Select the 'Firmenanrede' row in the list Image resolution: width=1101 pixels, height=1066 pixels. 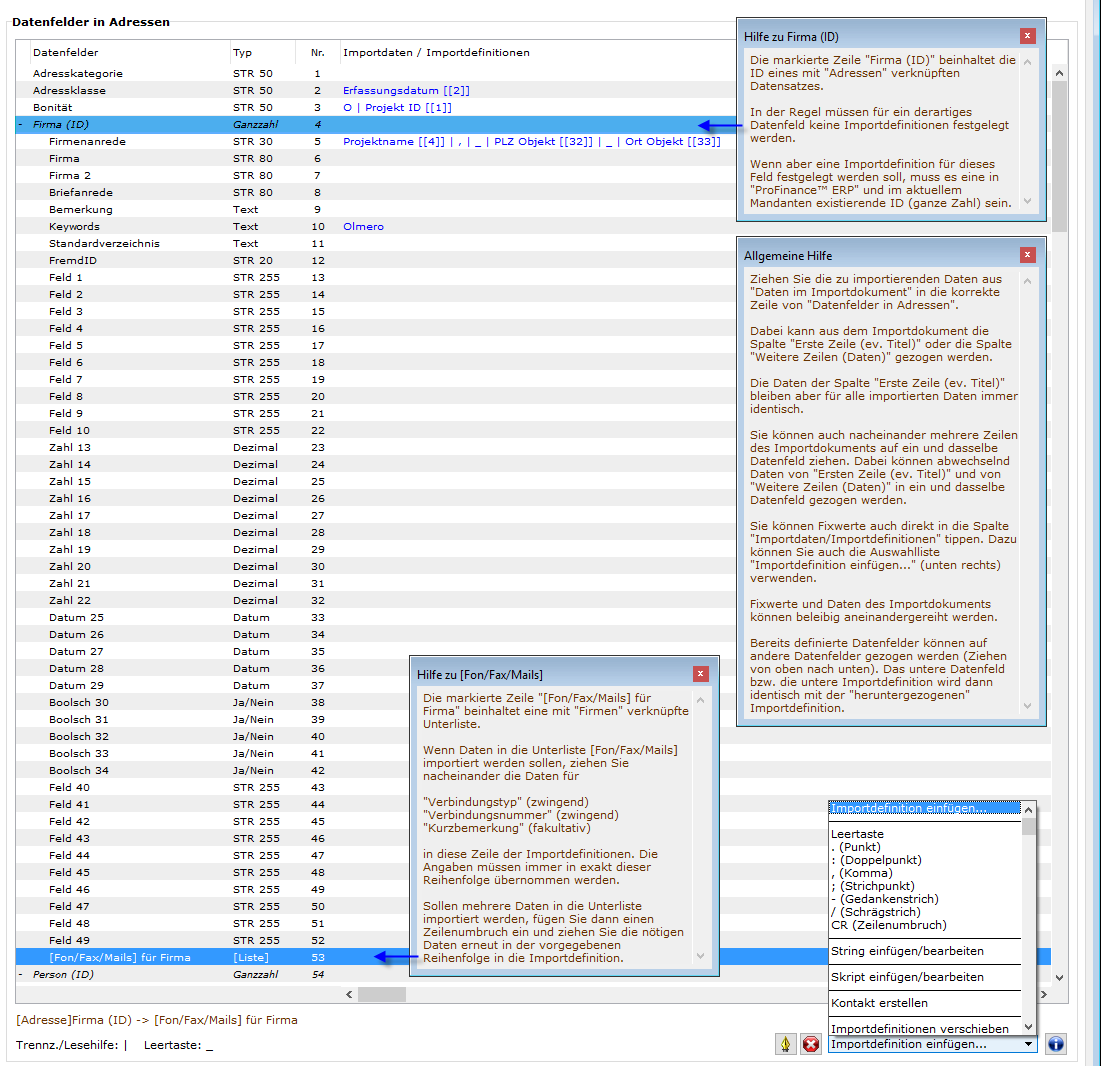[x=87, y=142]
